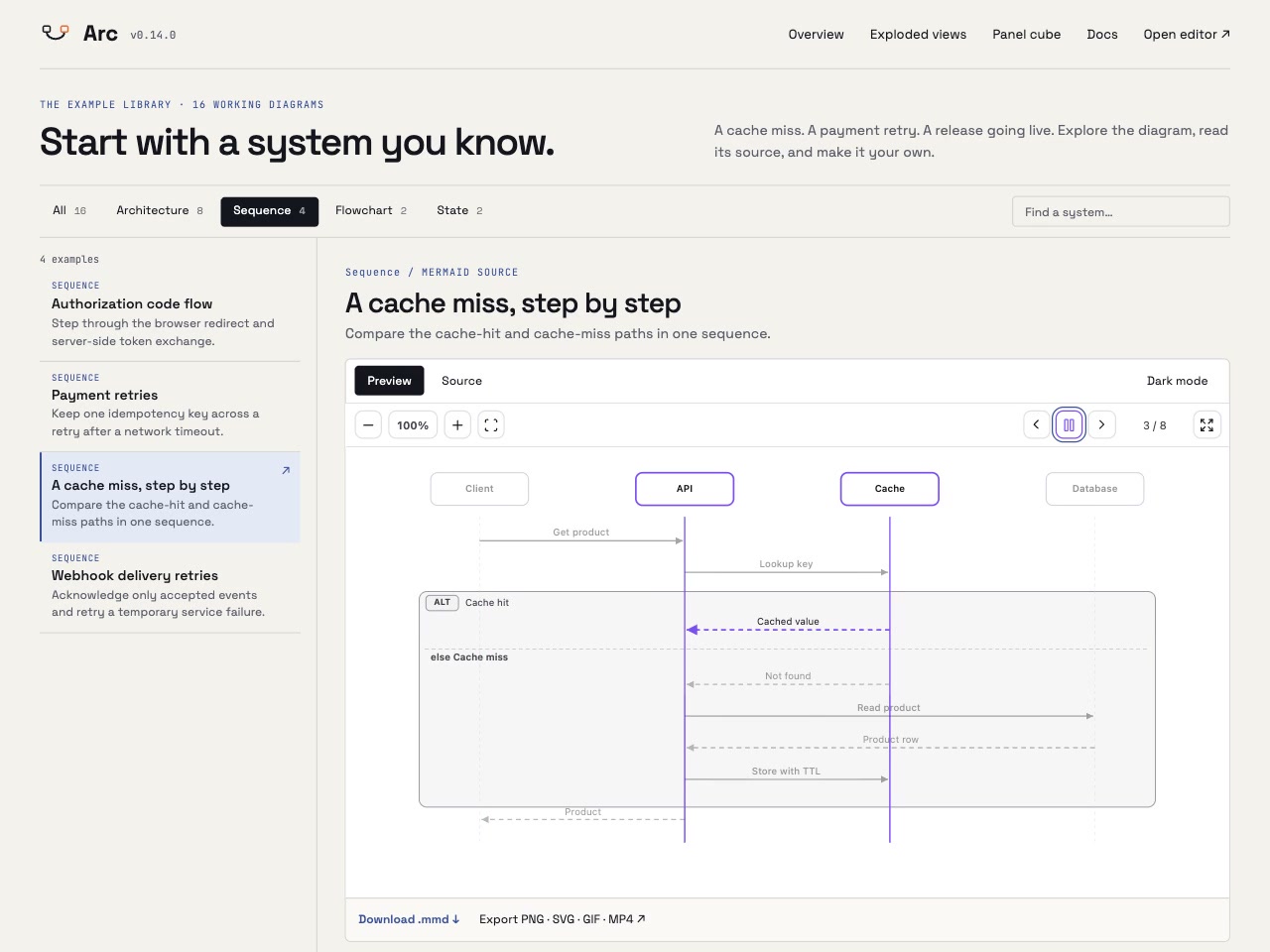This screenshot has width=1270, height=952.
Task: Open diagram in fullscreen
Action: pyautogui.click(x=1206, y=424)
